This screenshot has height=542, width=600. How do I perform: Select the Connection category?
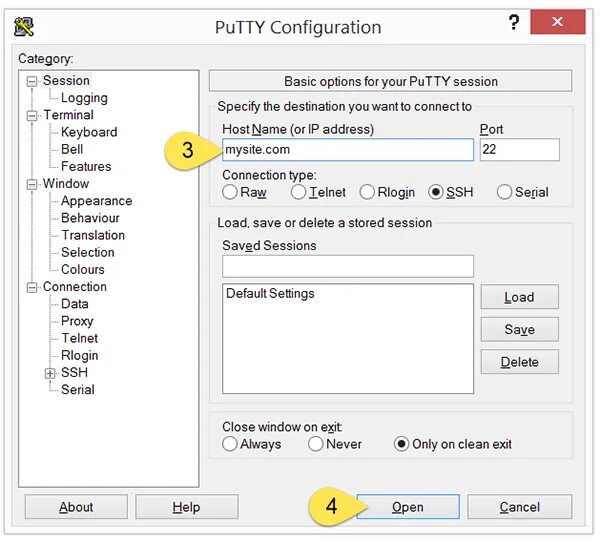75,287
